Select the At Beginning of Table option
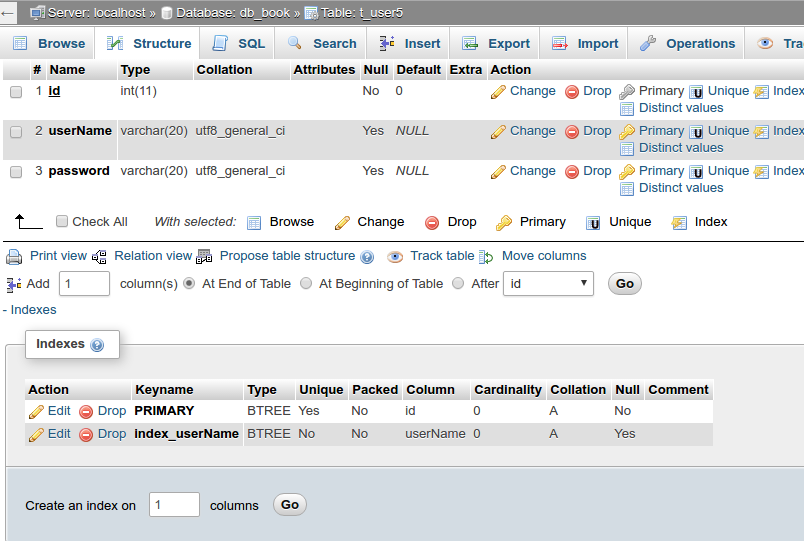This screenshot has height=541, width=804. (306, 284)
